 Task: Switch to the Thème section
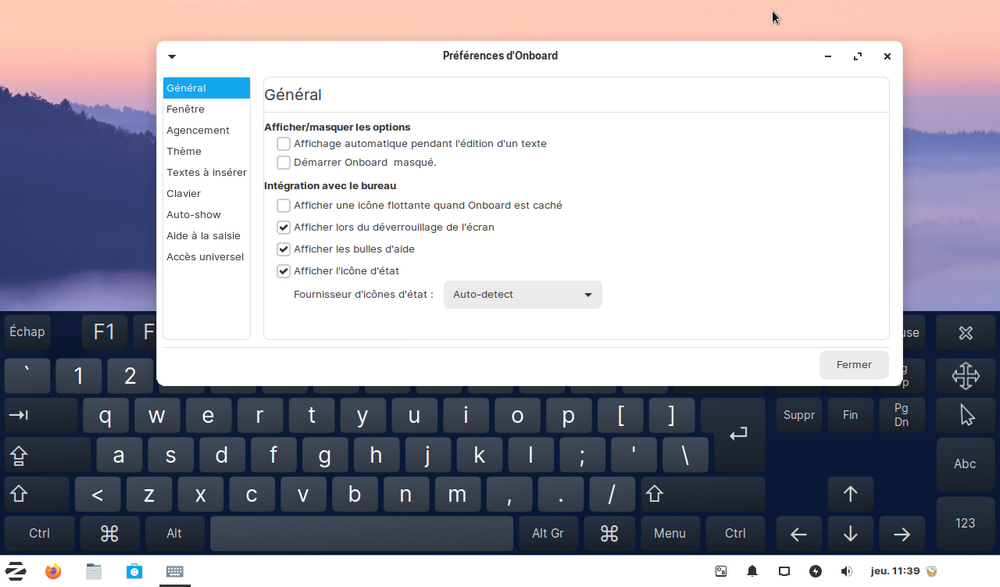coord(184,151)
